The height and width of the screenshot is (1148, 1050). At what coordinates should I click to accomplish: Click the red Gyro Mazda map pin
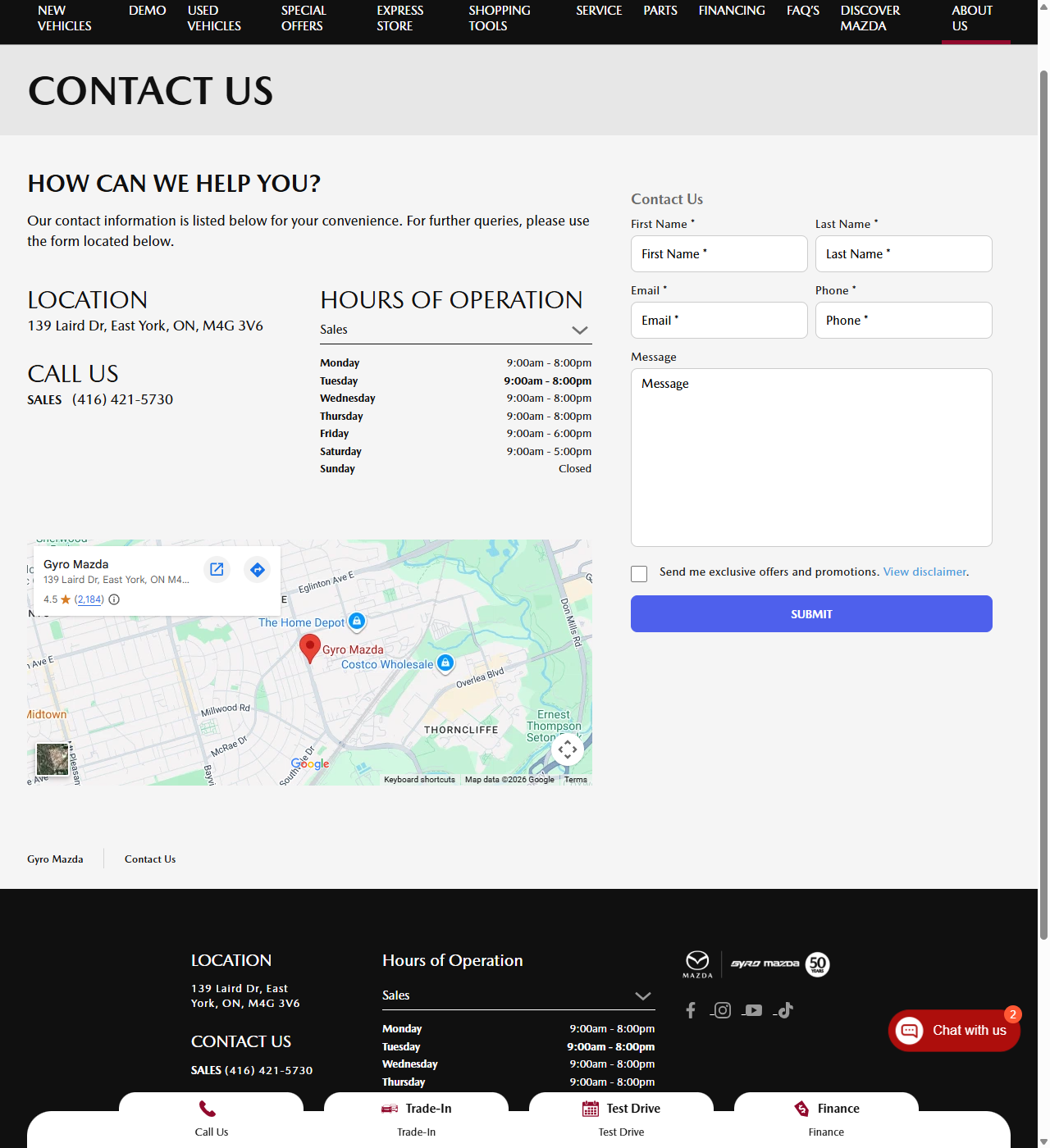click(x=309, y=649)
